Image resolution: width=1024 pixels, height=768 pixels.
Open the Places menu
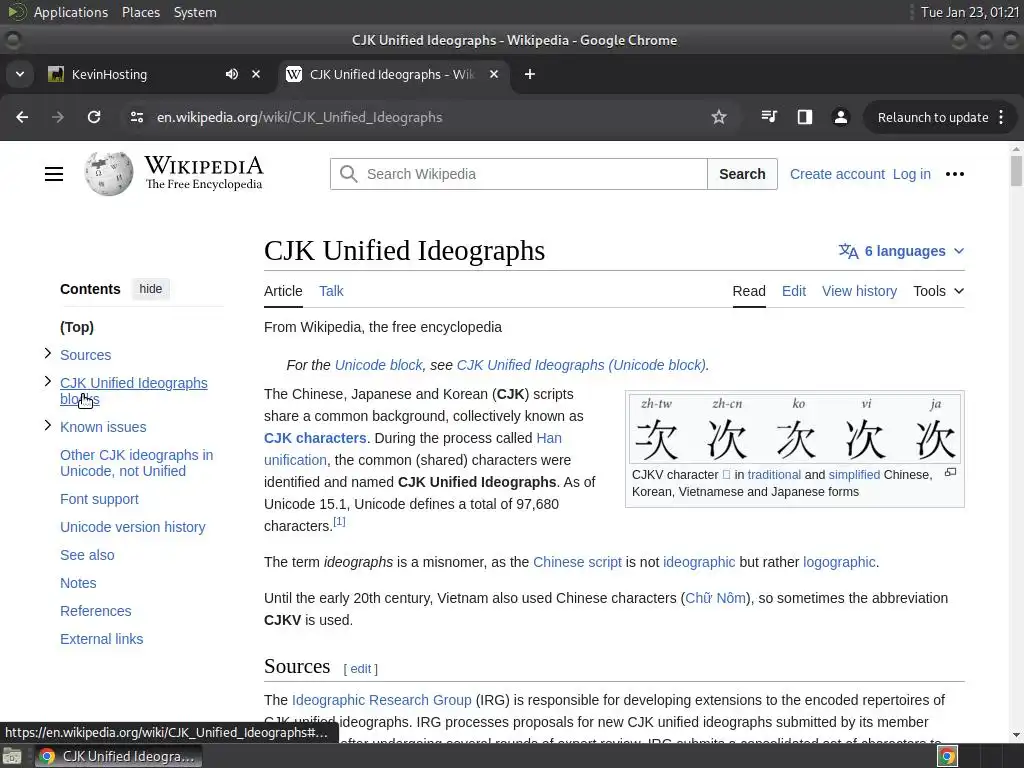coord(141,12)
